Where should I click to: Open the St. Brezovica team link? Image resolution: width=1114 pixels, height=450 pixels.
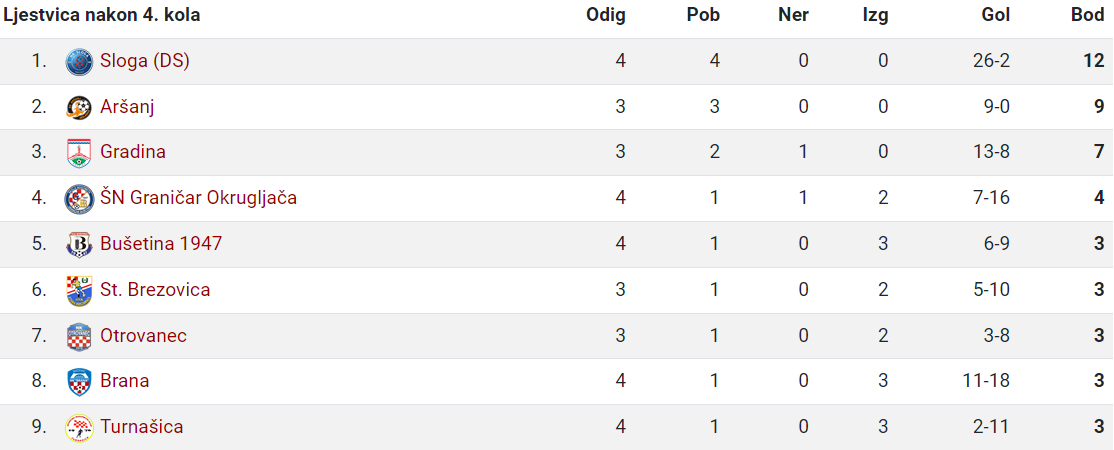(x=155, y=290)
